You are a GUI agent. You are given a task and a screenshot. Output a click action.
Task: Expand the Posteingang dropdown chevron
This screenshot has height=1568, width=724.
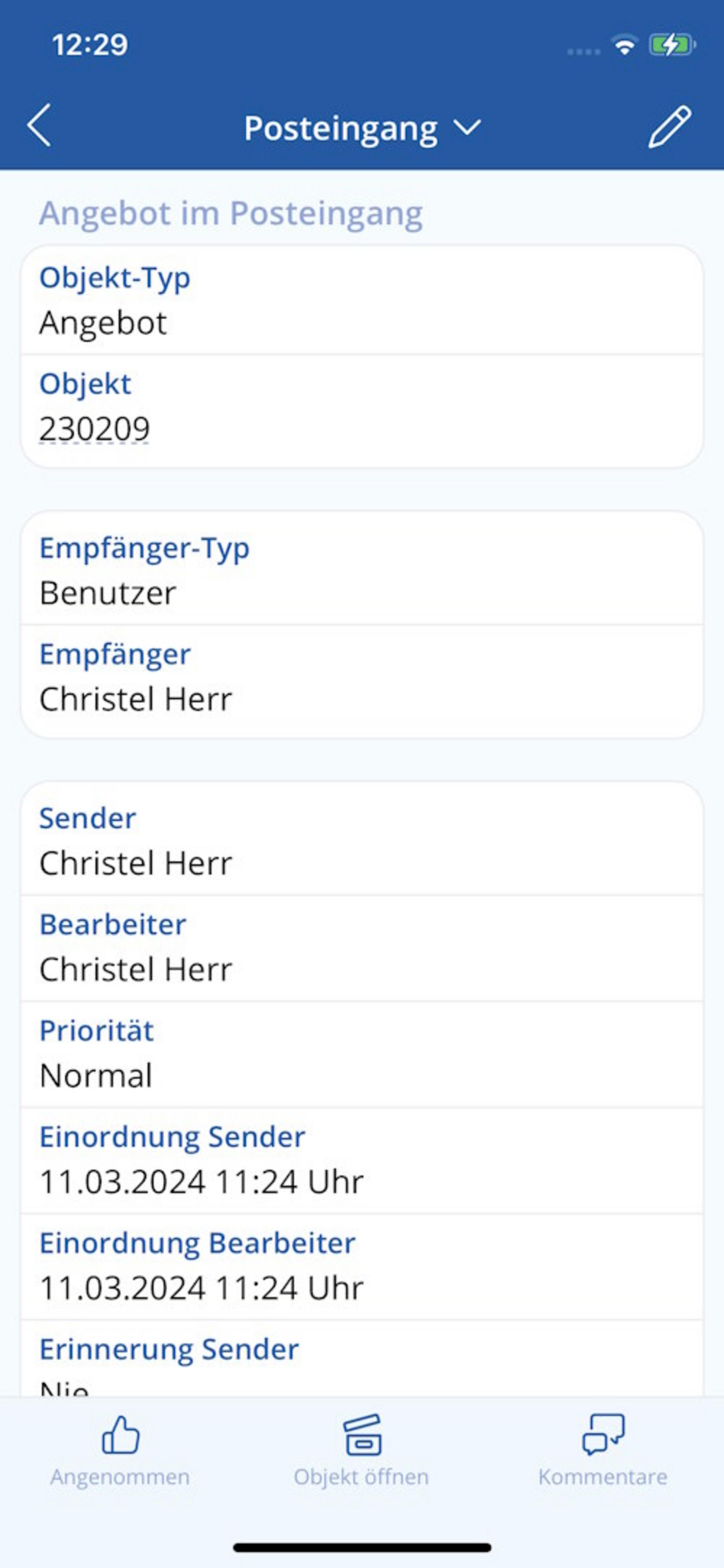pyautogui.click(x=468, y=127)
